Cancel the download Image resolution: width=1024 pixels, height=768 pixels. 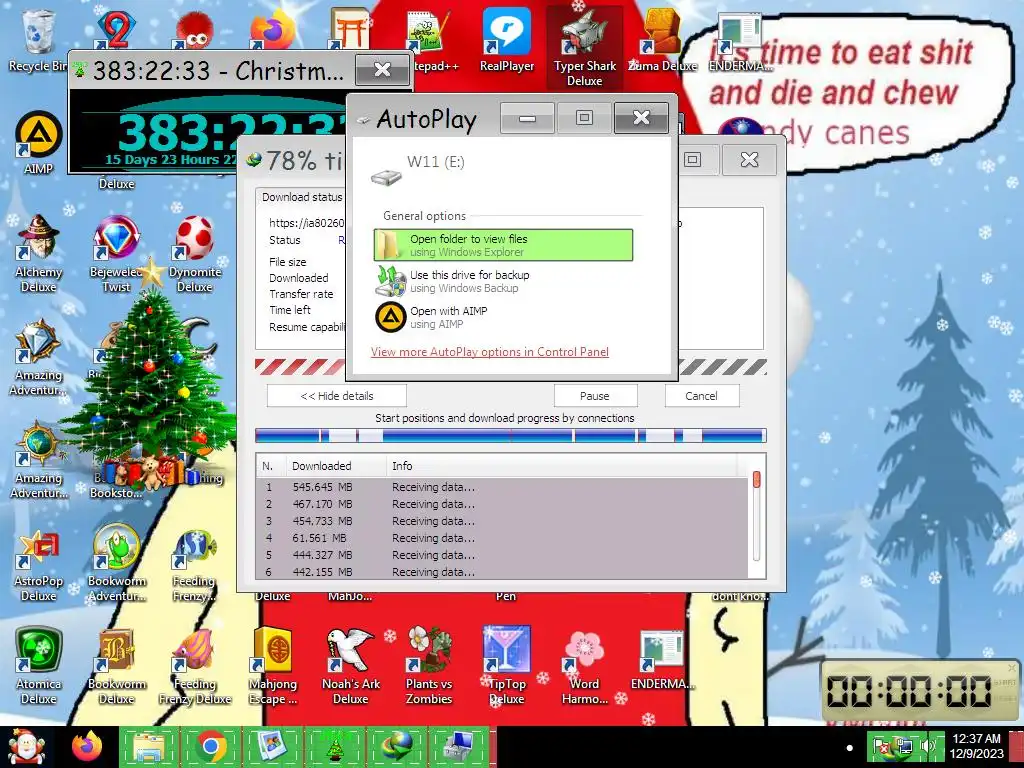click(701, 396)
